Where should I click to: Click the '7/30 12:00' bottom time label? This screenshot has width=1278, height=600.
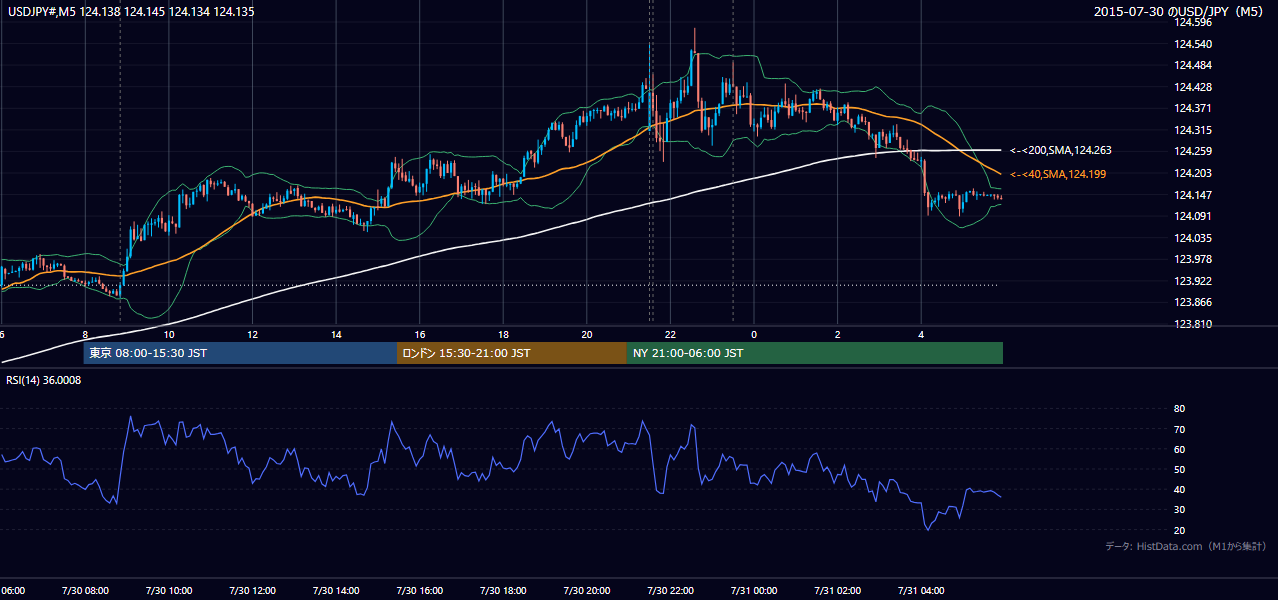pos(251,591)
